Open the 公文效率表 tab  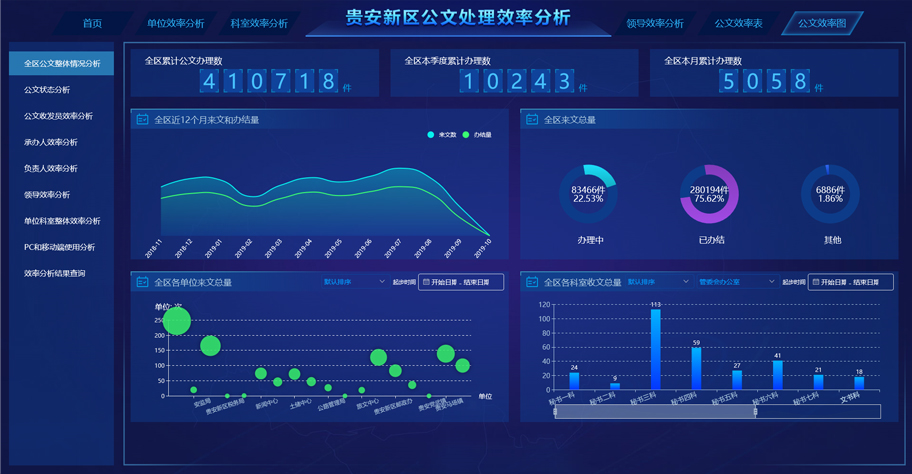click(738, 23)
